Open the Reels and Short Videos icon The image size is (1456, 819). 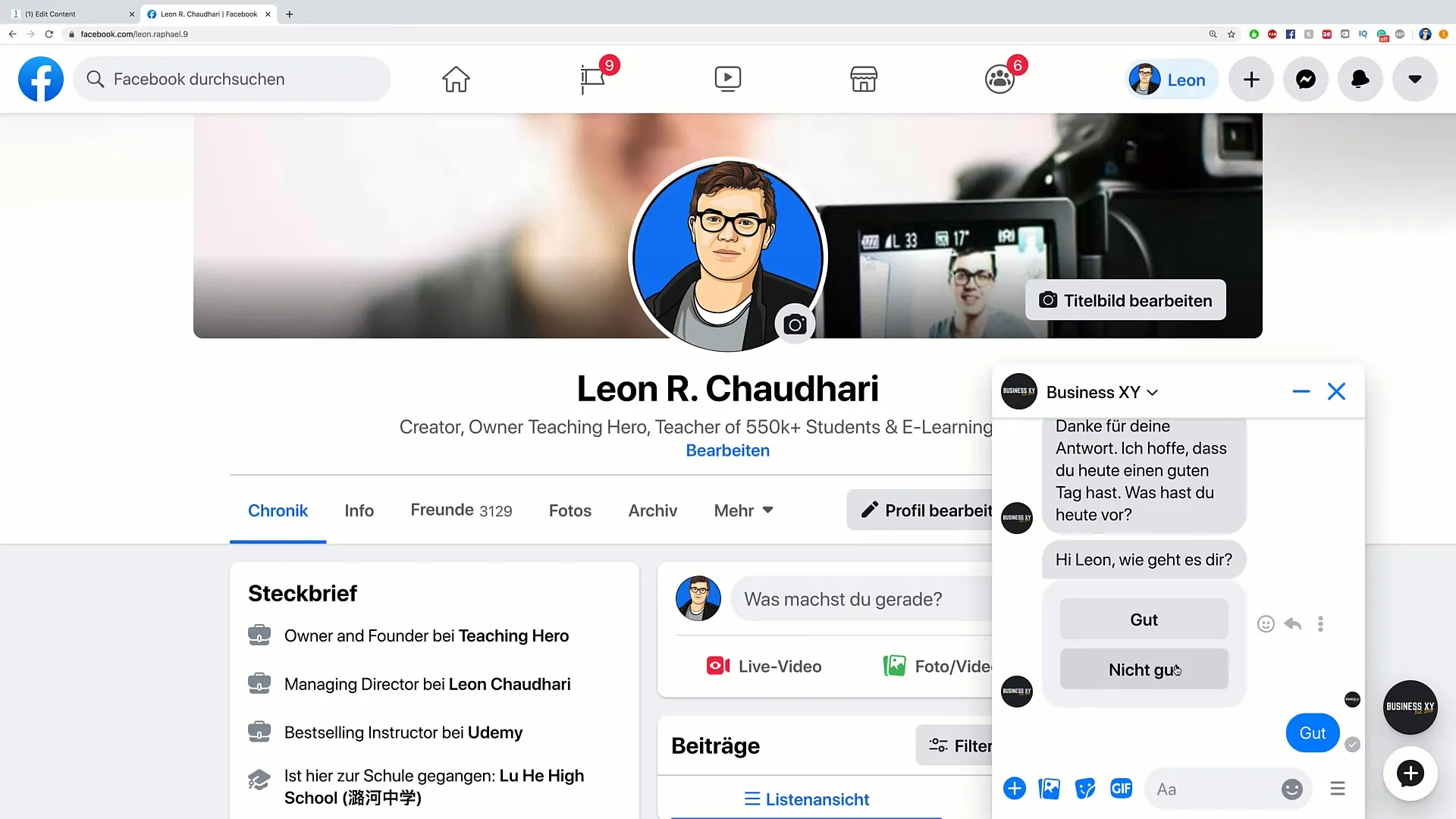coord(727,78)
